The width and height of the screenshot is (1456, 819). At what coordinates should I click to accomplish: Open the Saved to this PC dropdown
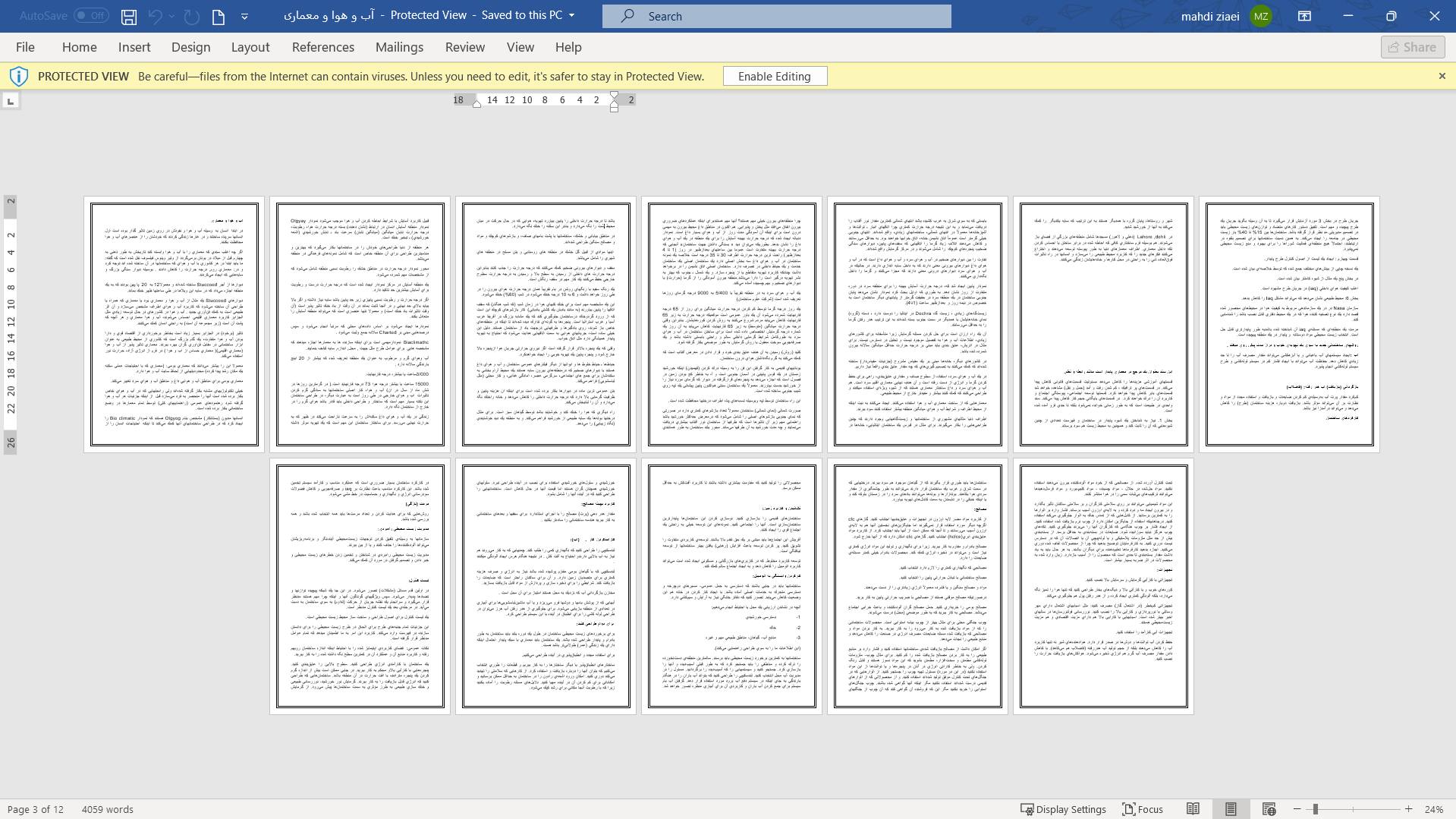[x=572, y=15]
